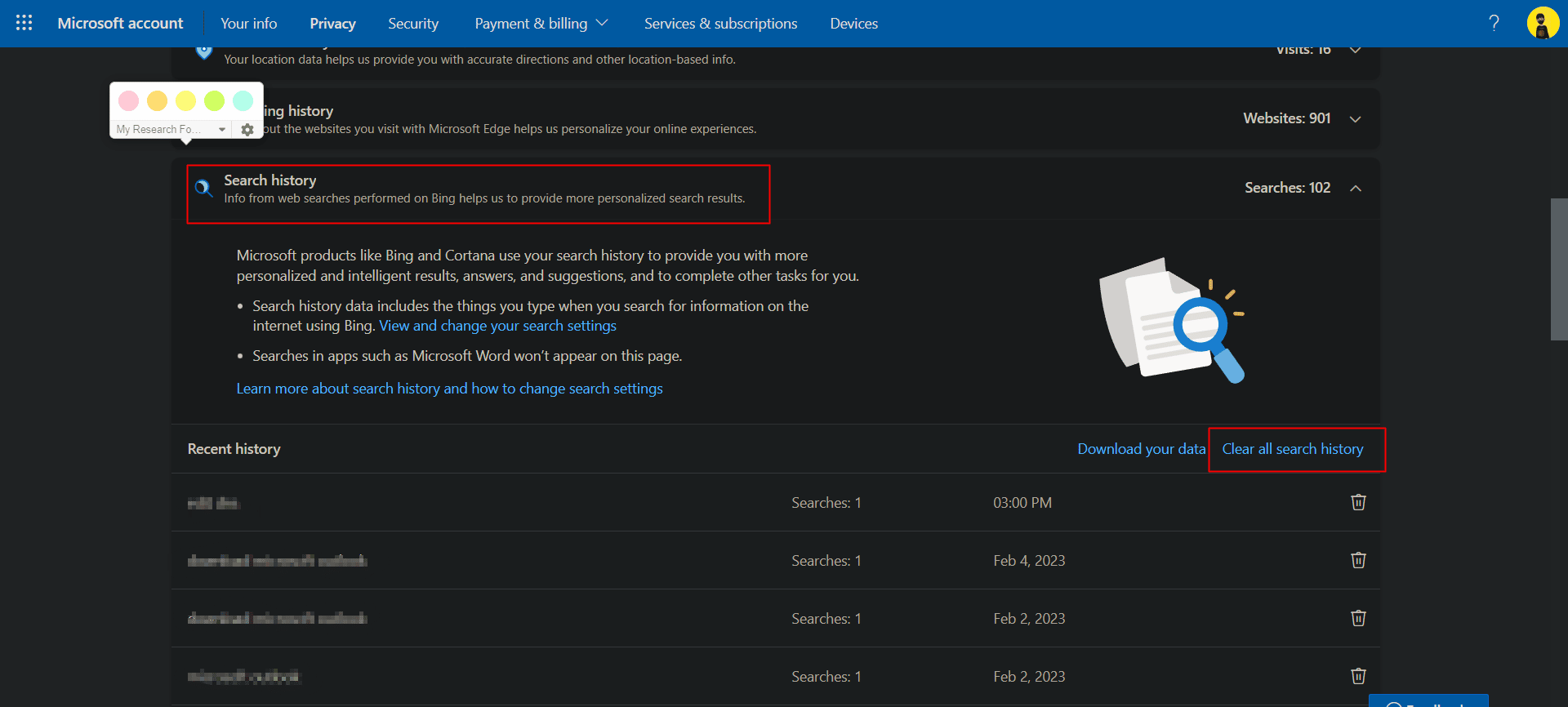Image resolution: width=1568 pixels, height=707 pixels.
Task: Open Learn more about search history link
Action: coord(449,389)
